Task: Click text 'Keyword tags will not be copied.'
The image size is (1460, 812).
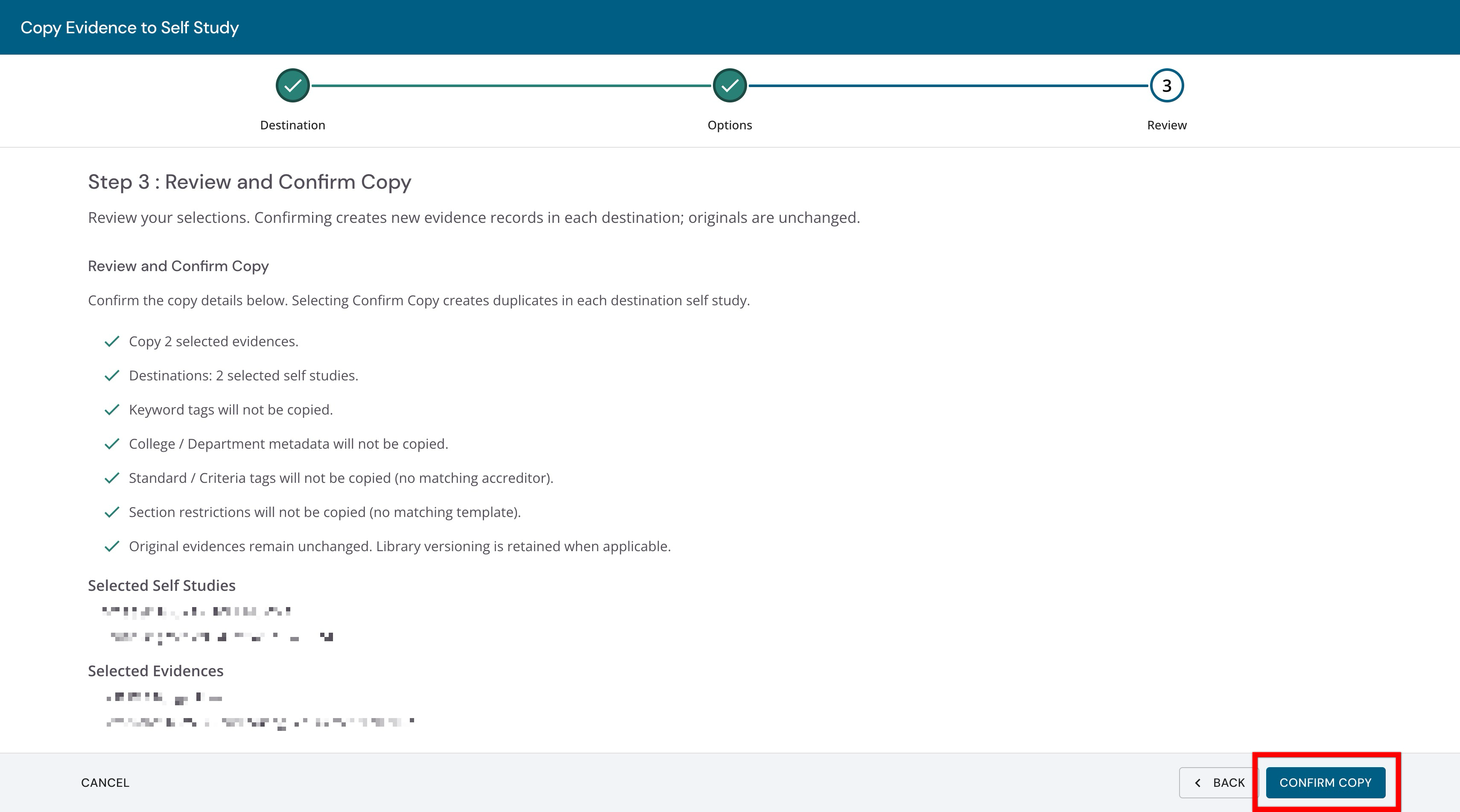Action: pos(231,410)
